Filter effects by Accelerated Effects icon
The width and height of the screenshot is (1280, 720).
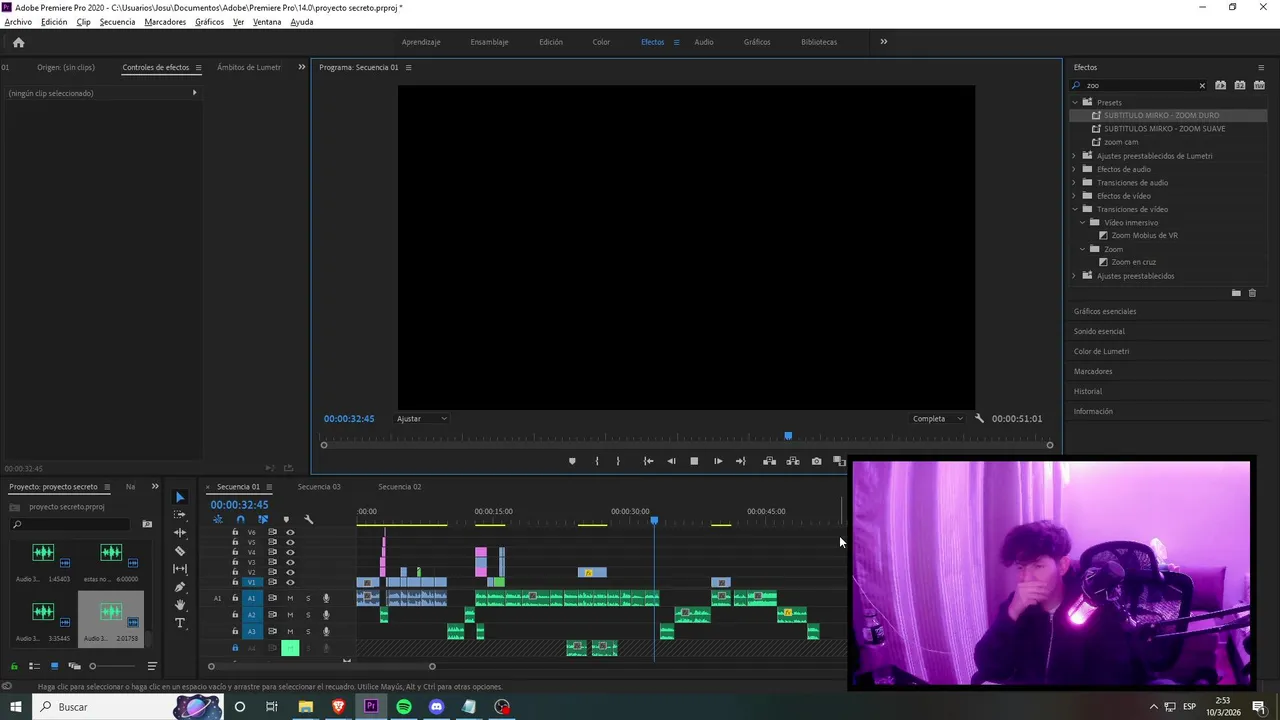point(1221,85)
